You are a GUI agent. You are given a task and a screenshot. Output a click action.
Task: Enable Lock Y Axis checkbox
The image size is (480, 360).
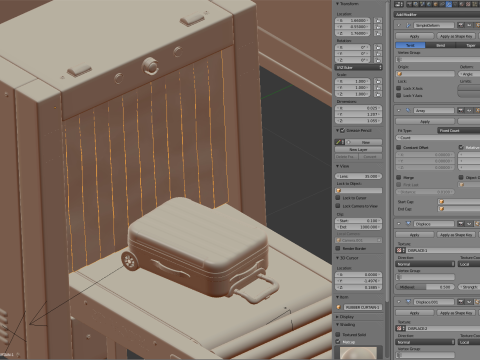pyautogui.click(x=399, y=95)
